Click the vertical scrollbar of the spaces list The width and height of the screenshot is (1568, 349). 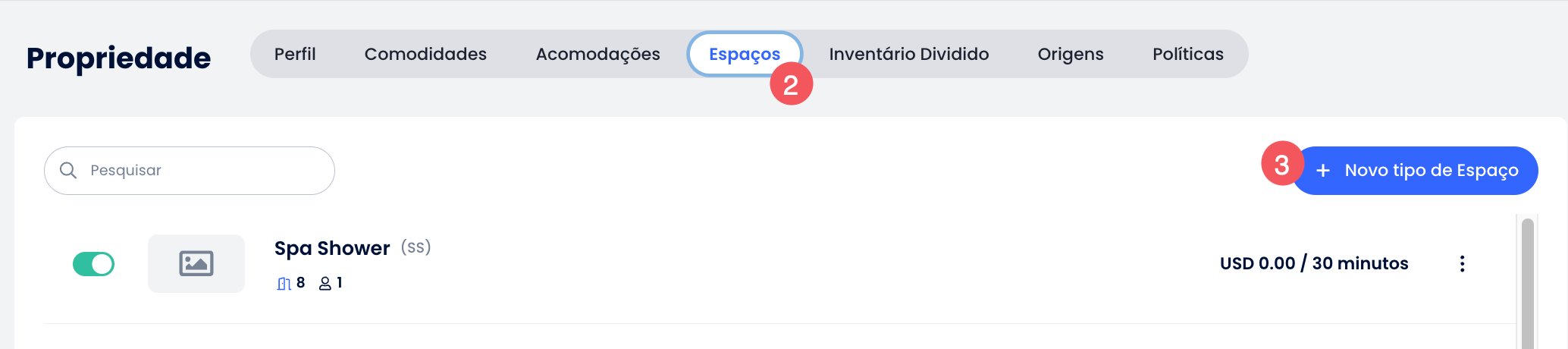pos(1527,281)
